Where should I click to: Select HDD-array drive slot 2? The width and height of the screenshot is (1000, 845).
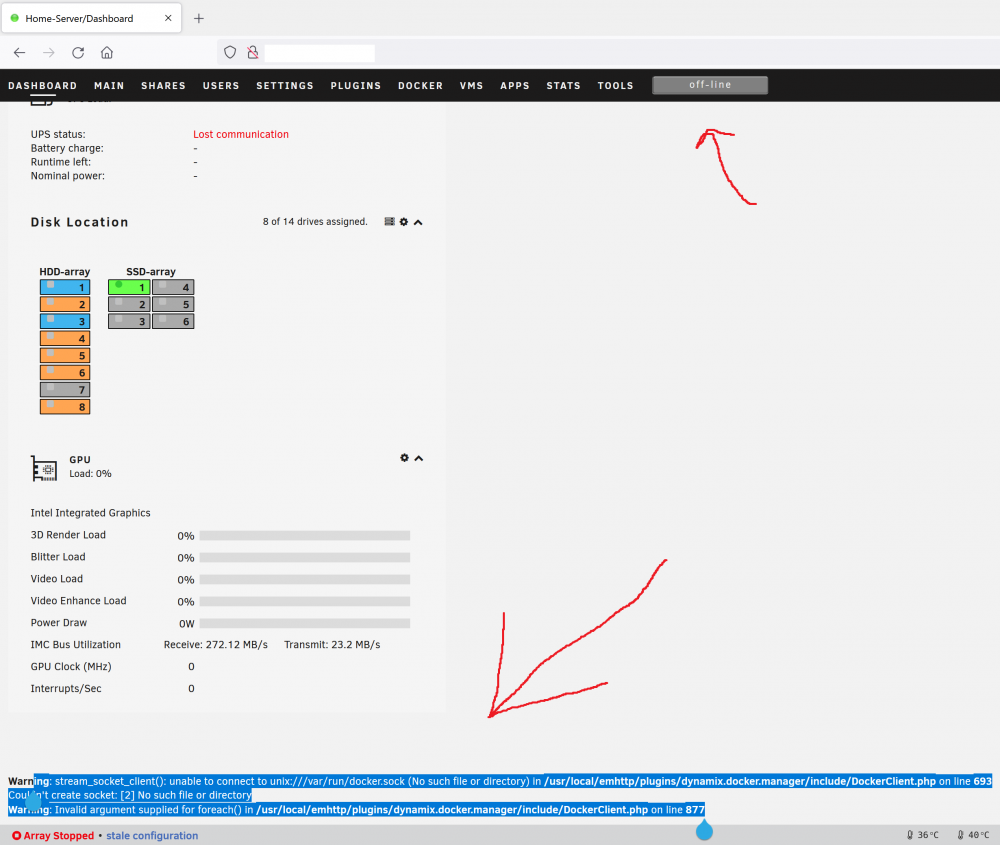(x=65, y=304)
